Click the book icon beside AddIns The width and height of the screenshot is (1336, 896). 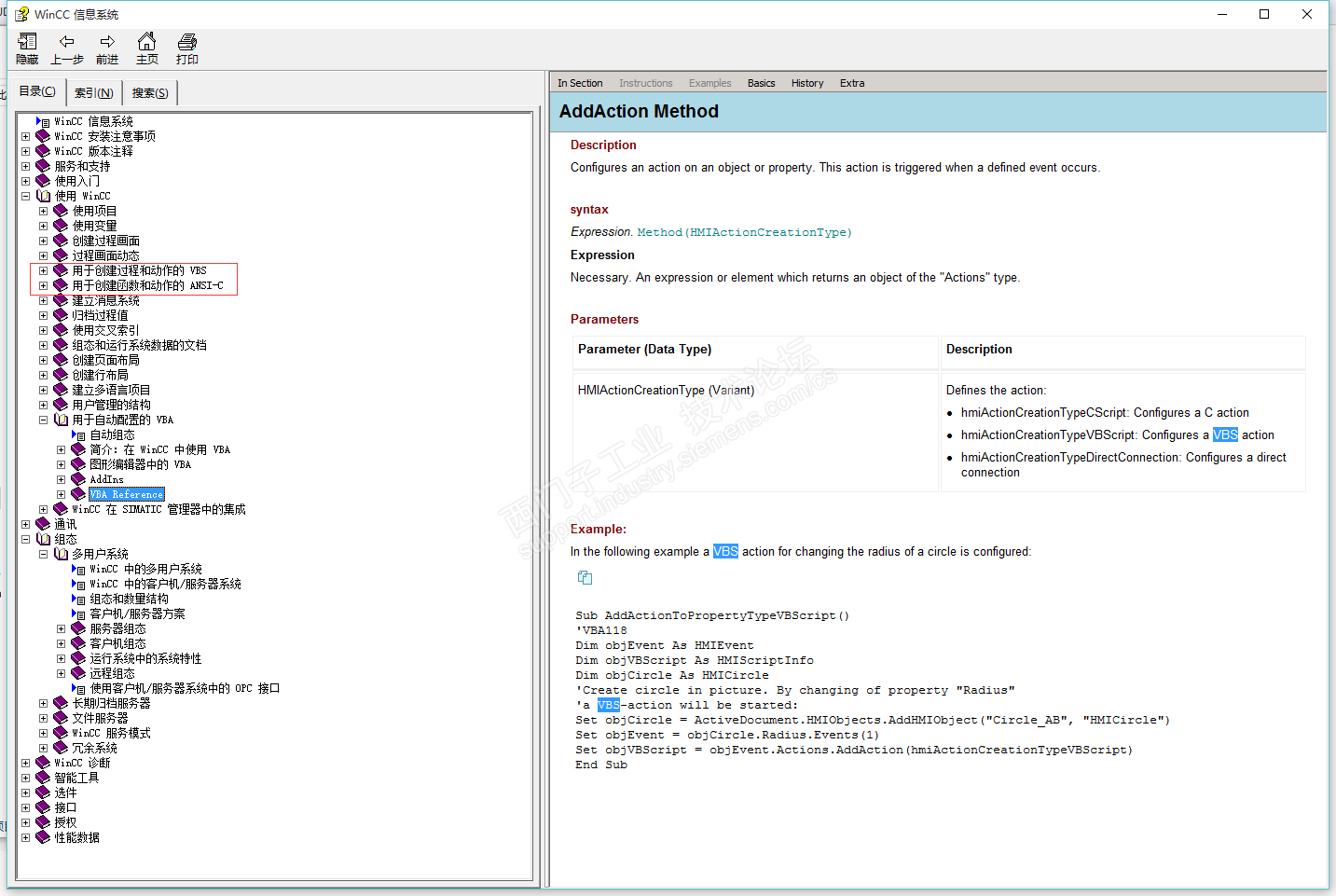coord(78,479)
